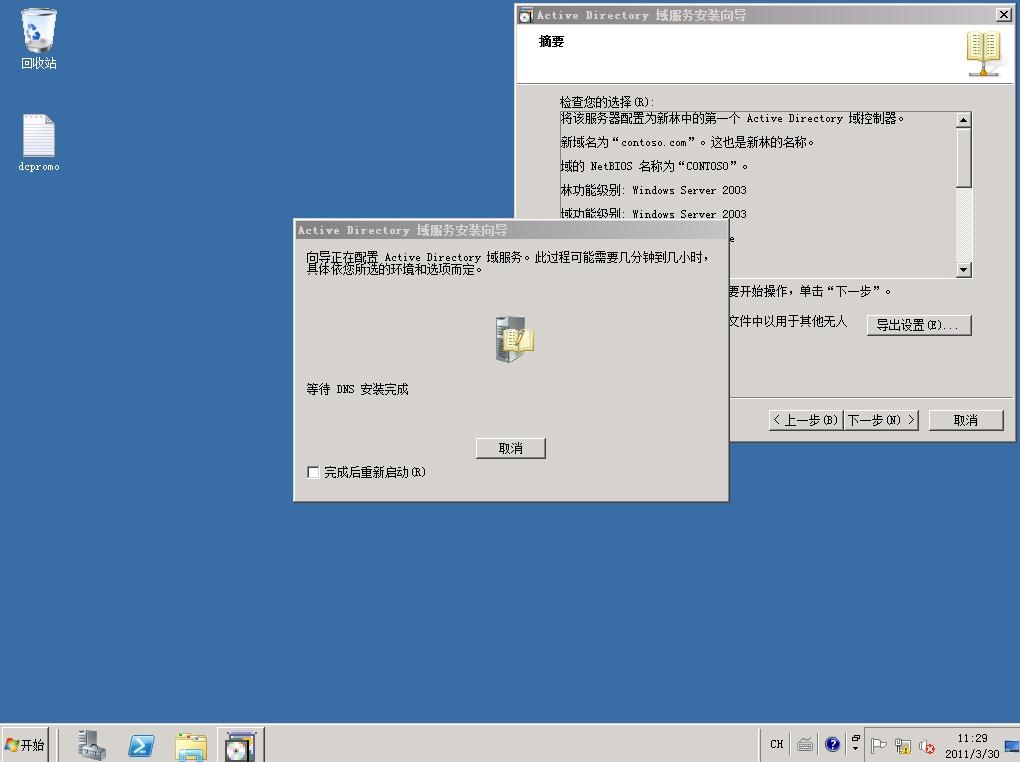
Task: Click the keyboard icon in the language bar
Action: 805,744
